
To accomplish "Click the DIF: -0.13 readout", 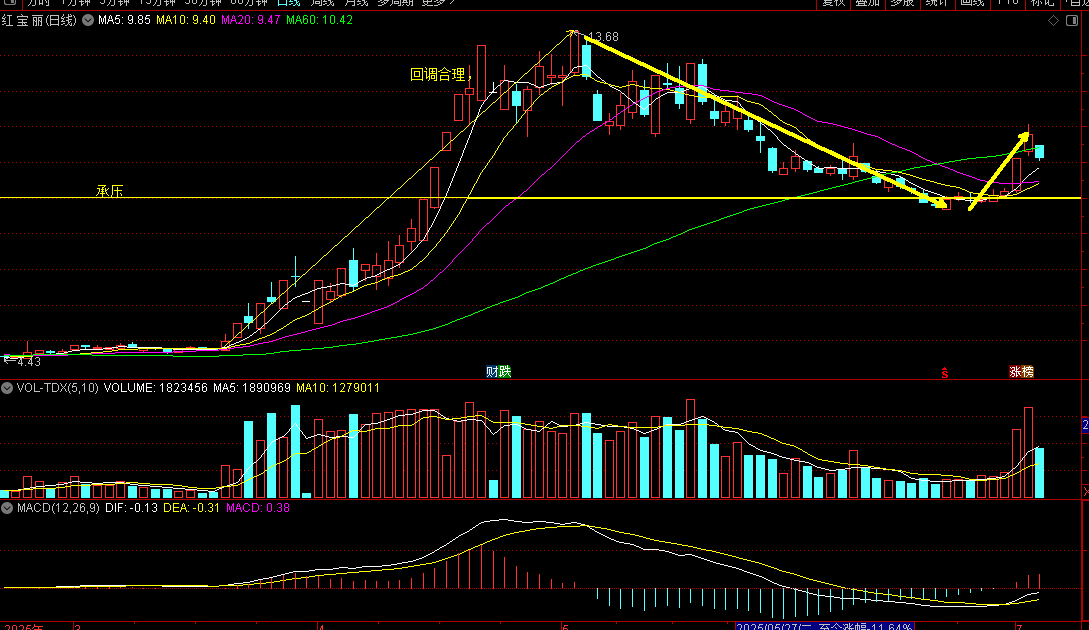I will pos(131,508).
